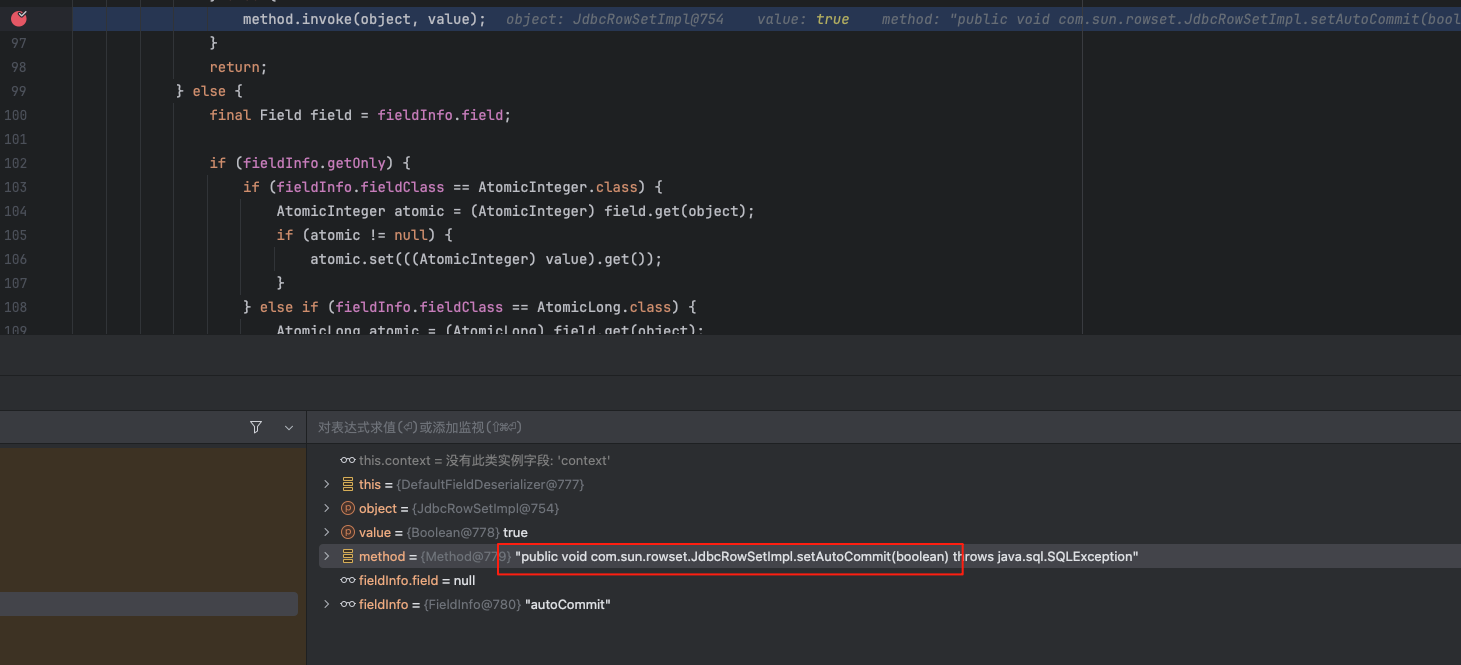Toggle the breakpoint on the method.invoke line
Viewport: 1461px width, 665px height.
(x=19, y=18)
